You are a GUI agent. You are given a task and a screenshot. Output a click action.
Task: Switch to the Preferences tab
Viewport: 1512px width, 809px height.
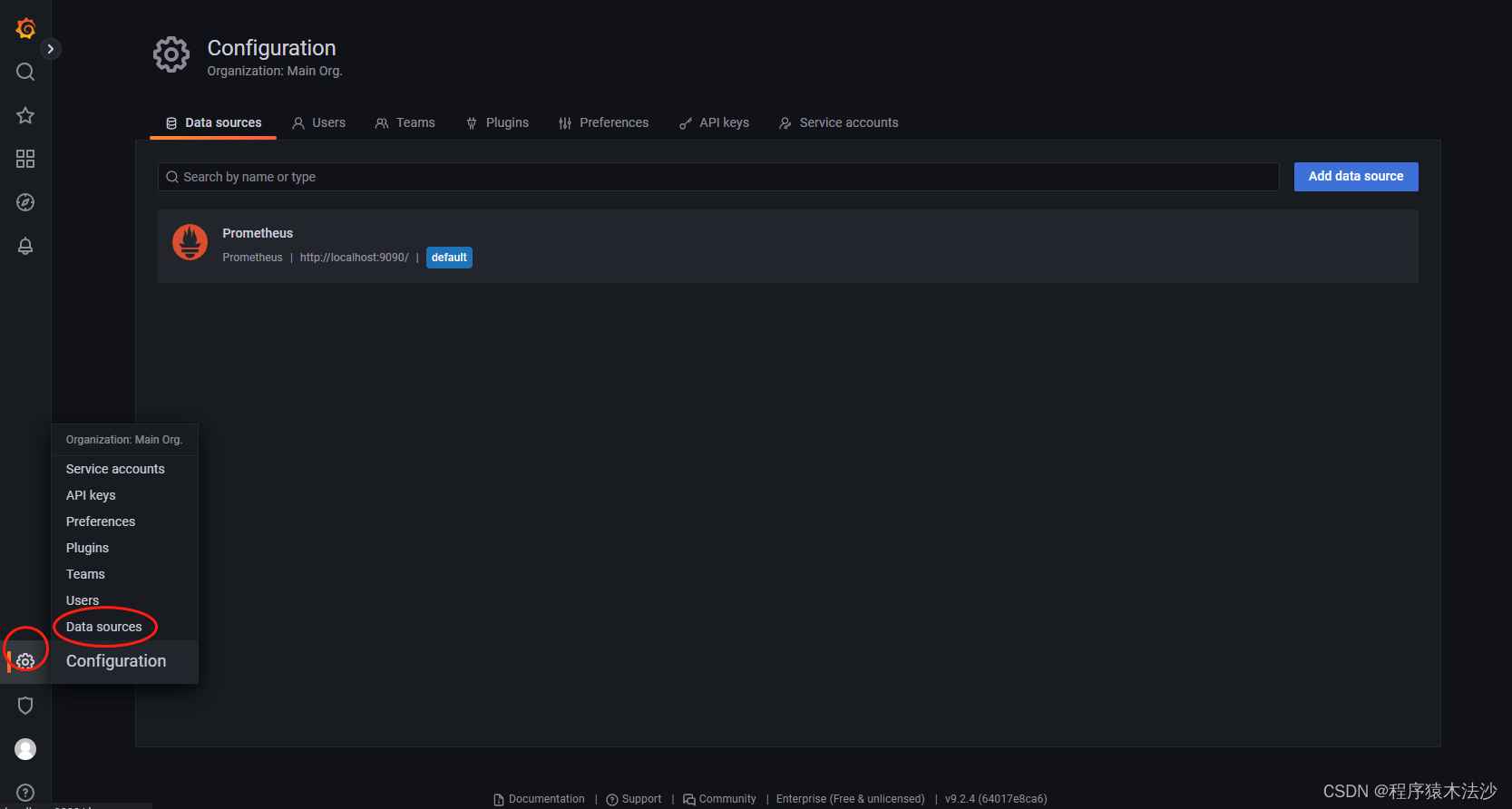click(x=604, y=123)
